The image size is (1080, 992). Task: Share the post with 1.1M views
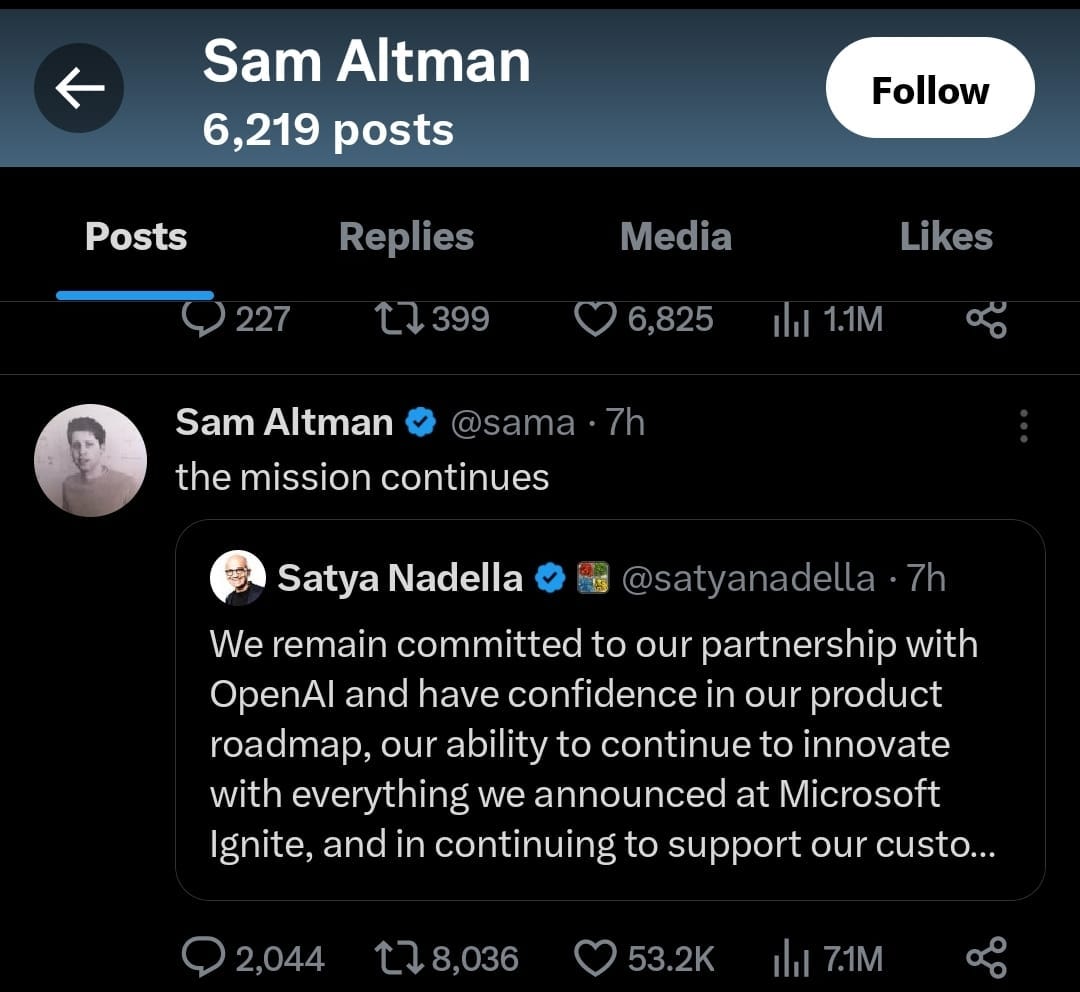(x=986, y=319)
